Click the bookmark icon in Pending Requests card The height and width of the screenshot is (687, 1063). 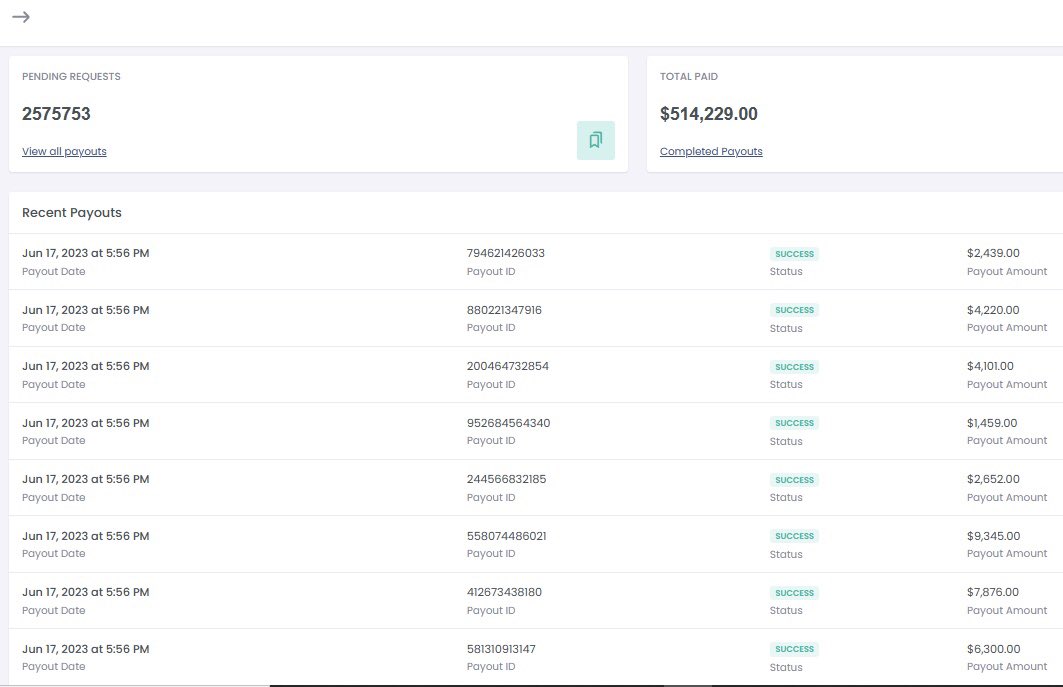(595, 140)
